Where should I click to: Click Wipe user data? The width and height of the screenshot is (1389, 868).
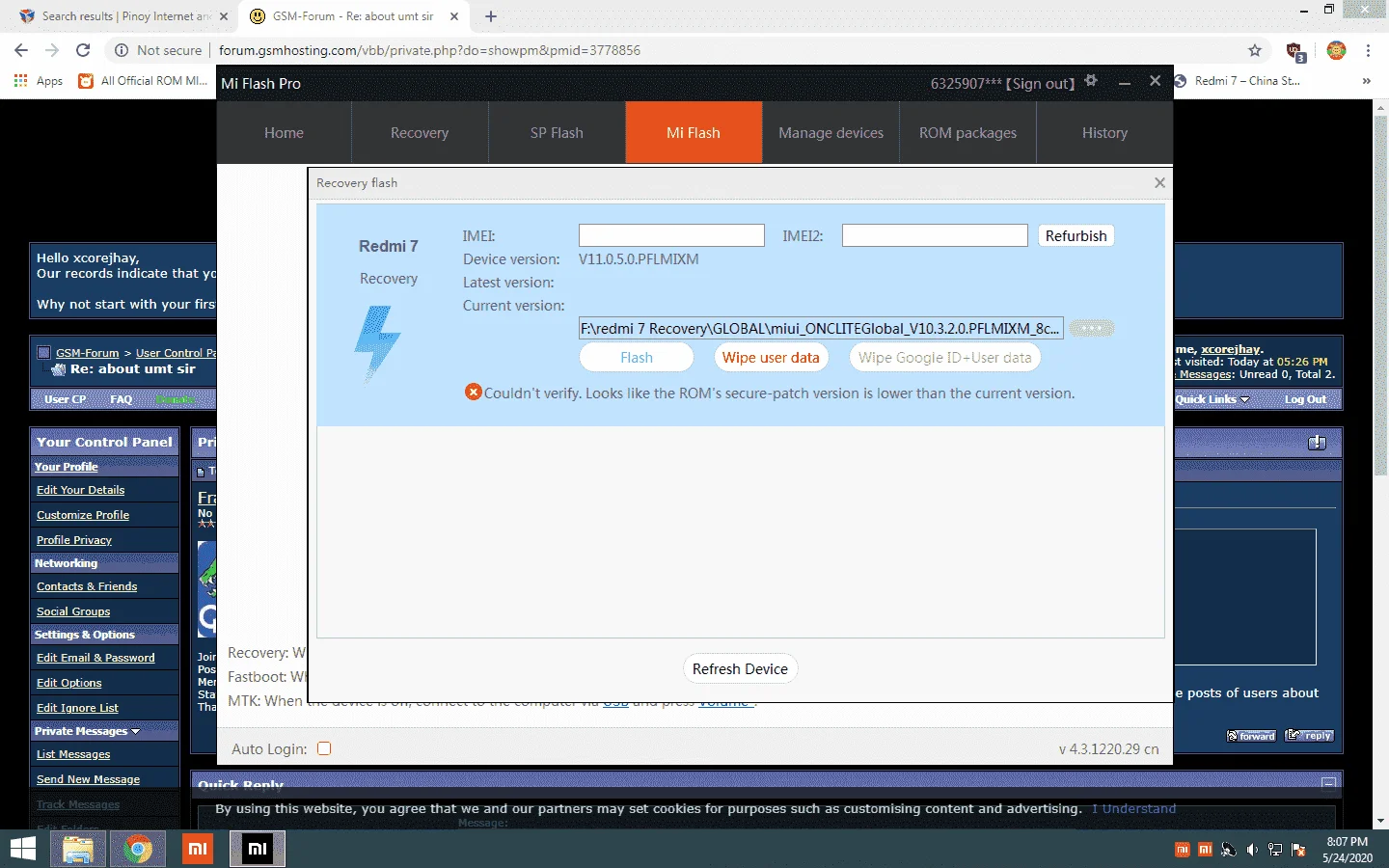click(x=771, y=357)
